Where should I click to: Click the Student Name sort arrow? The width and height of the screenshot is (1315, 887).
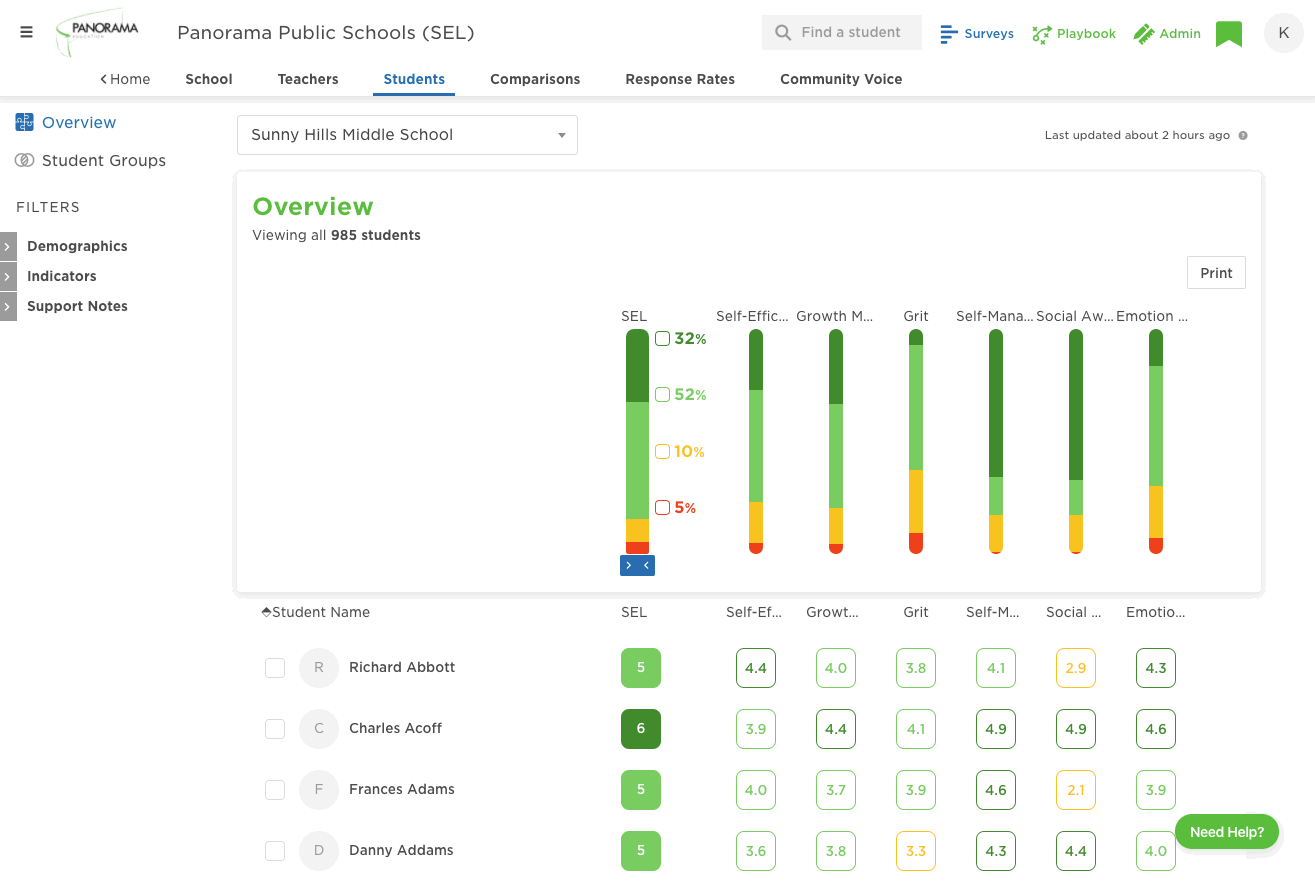tap(266, 612)
